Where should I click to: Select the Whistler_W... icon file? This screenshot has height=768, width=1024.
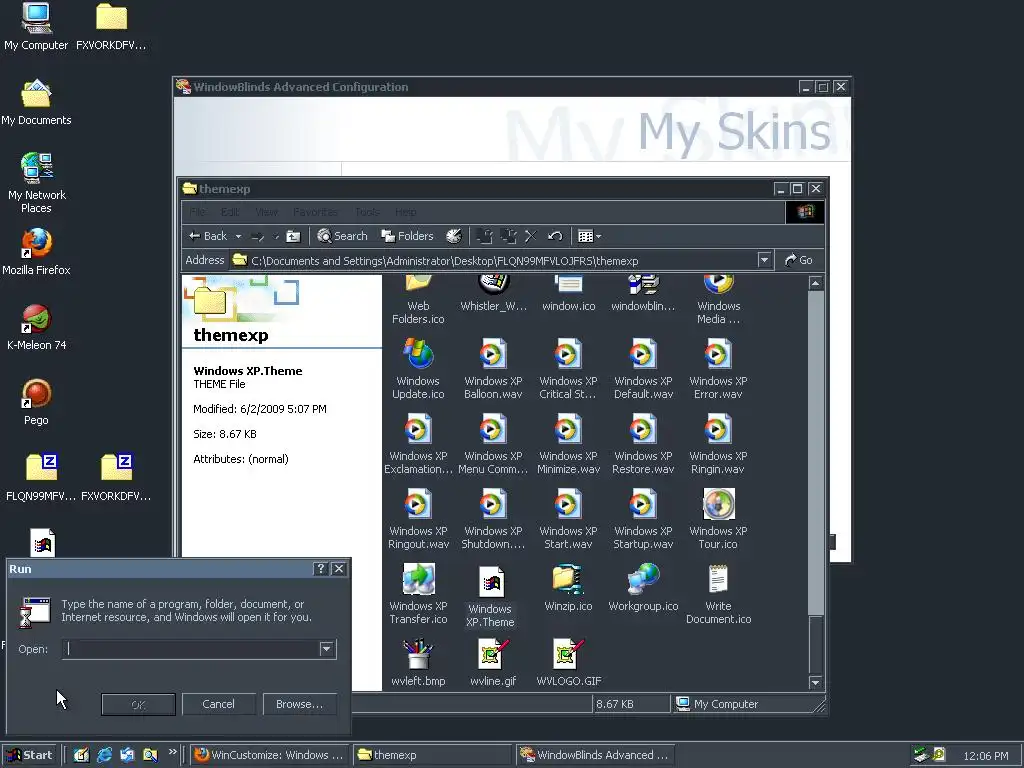(493, 294)
